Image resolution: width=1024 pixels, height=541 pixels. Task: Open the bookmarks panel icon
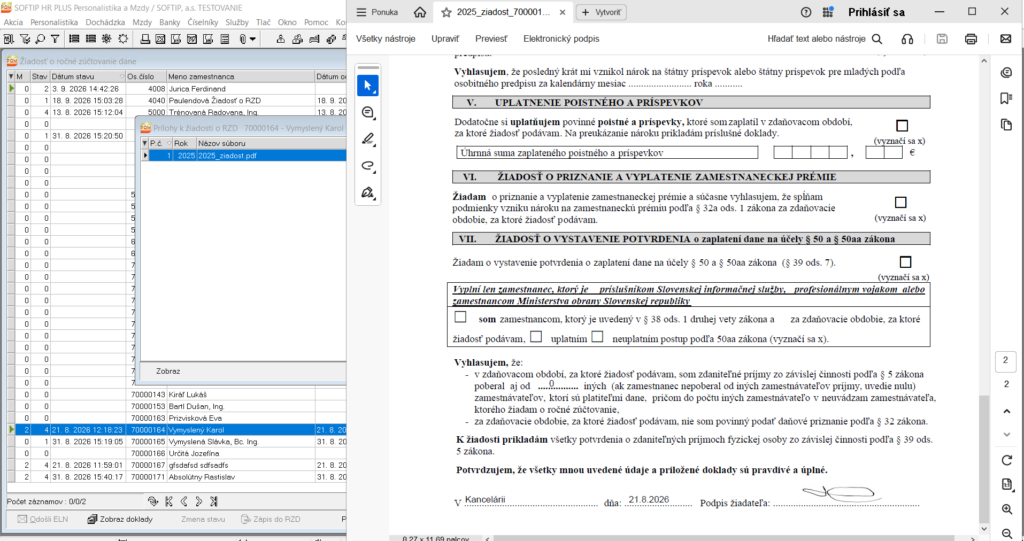pyautogui.click(x=1006, y=99)
